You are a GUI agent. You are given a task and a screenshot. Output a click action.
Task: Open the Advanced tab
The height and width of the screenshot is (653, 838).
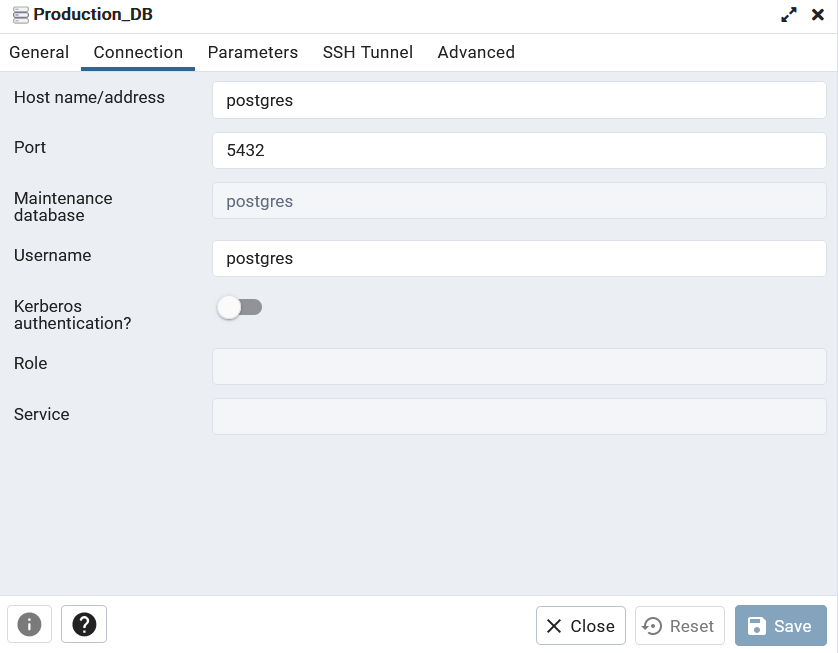pos(476,52)
